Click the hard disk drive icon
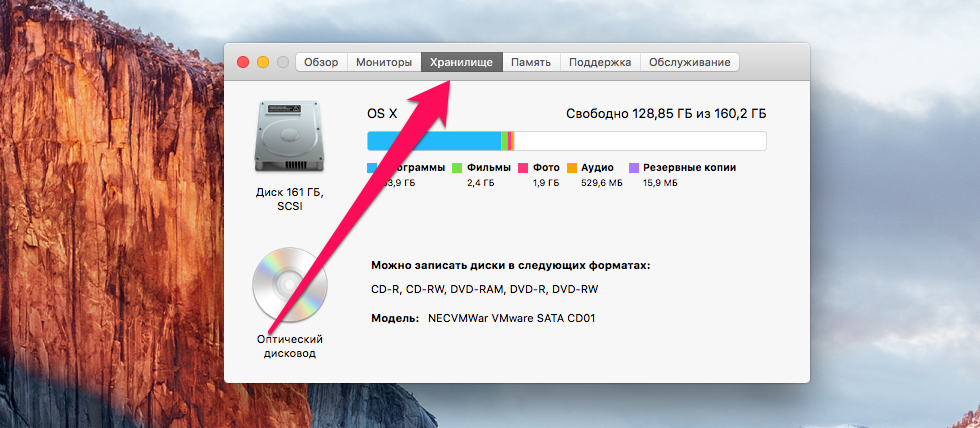Screen dimensions: 980x428 click(289, 137)
